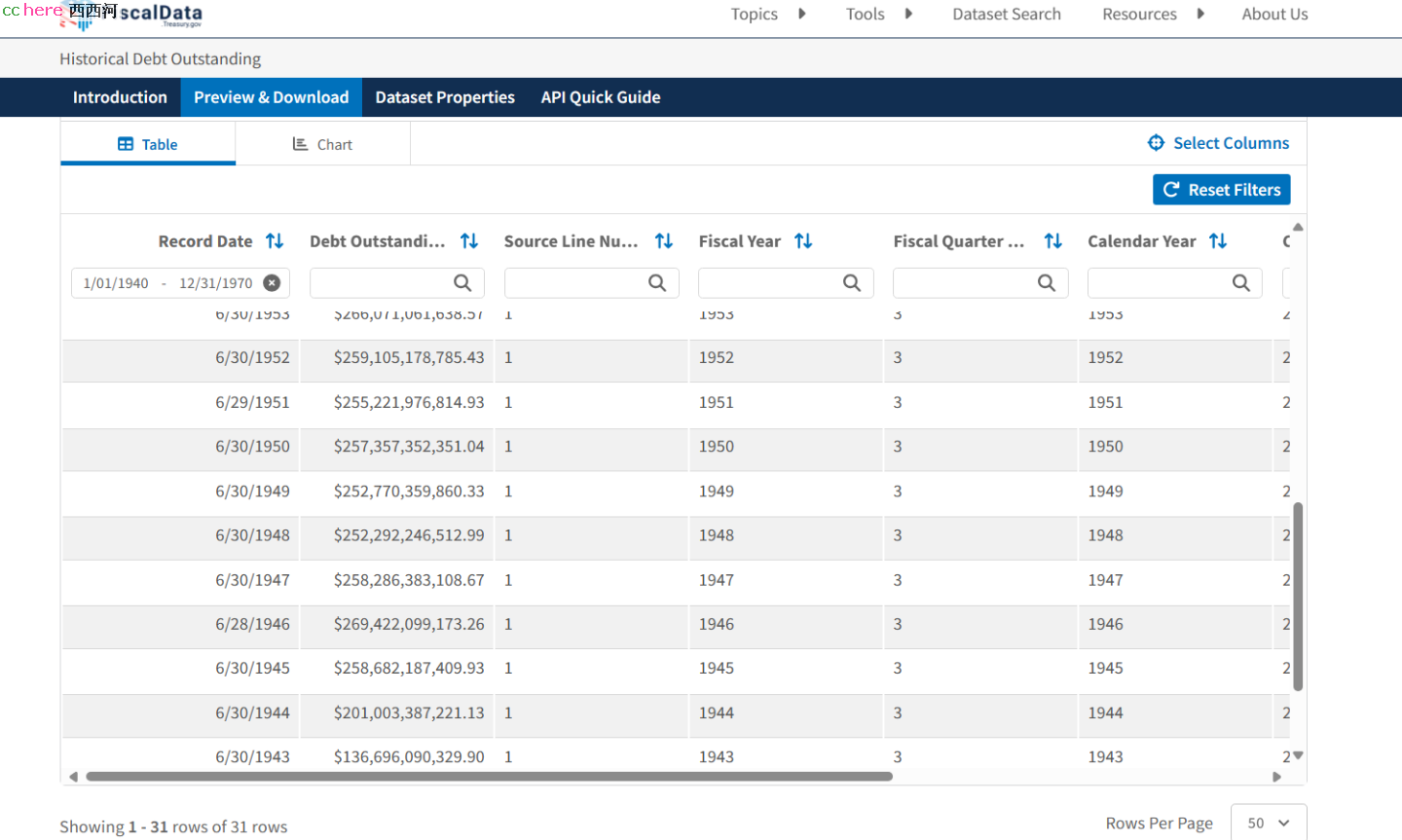
Task: Select debt value $201,003,387,221.13
Action: (409, 712)
